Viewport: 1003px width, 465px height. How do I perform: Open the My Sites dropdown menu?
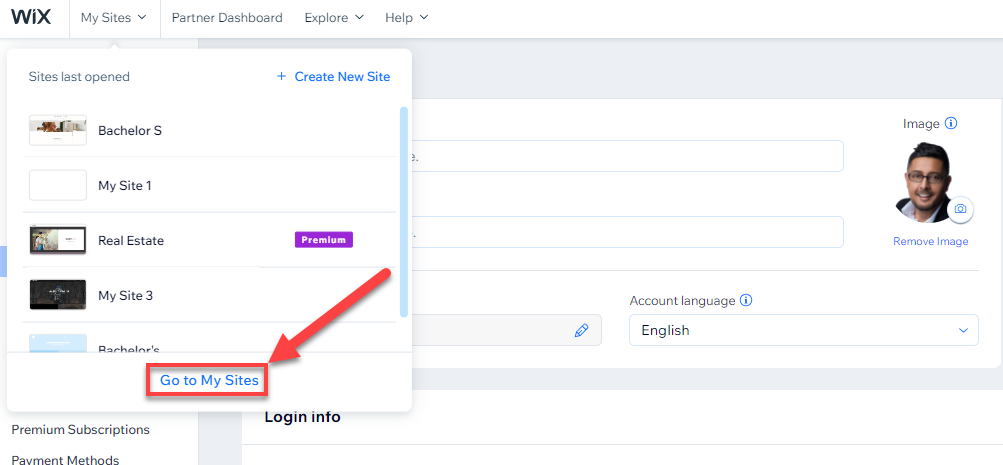point(113,18)
